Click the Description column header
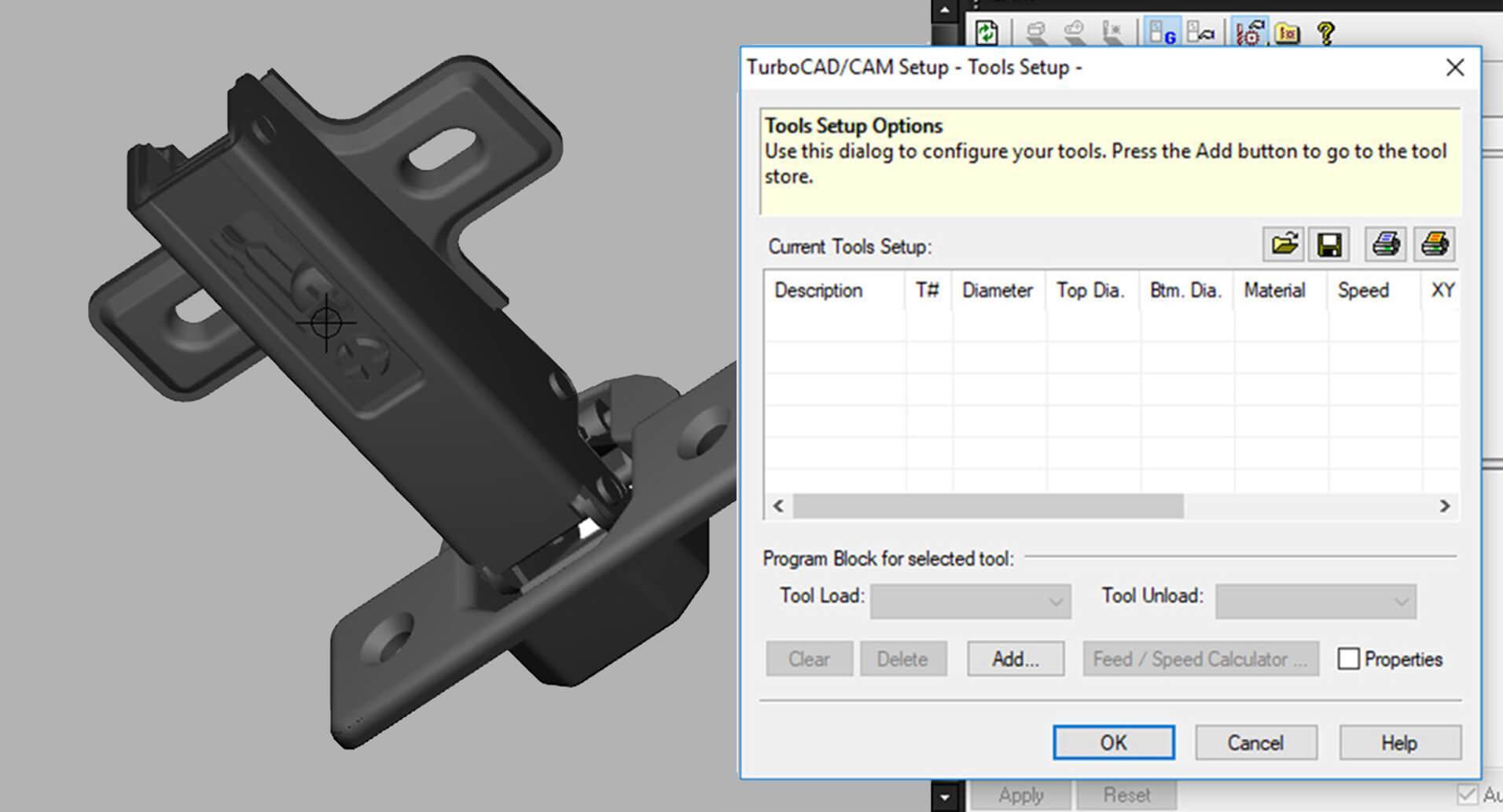The height and width of the screenshot is (812, 1503). 835,291
